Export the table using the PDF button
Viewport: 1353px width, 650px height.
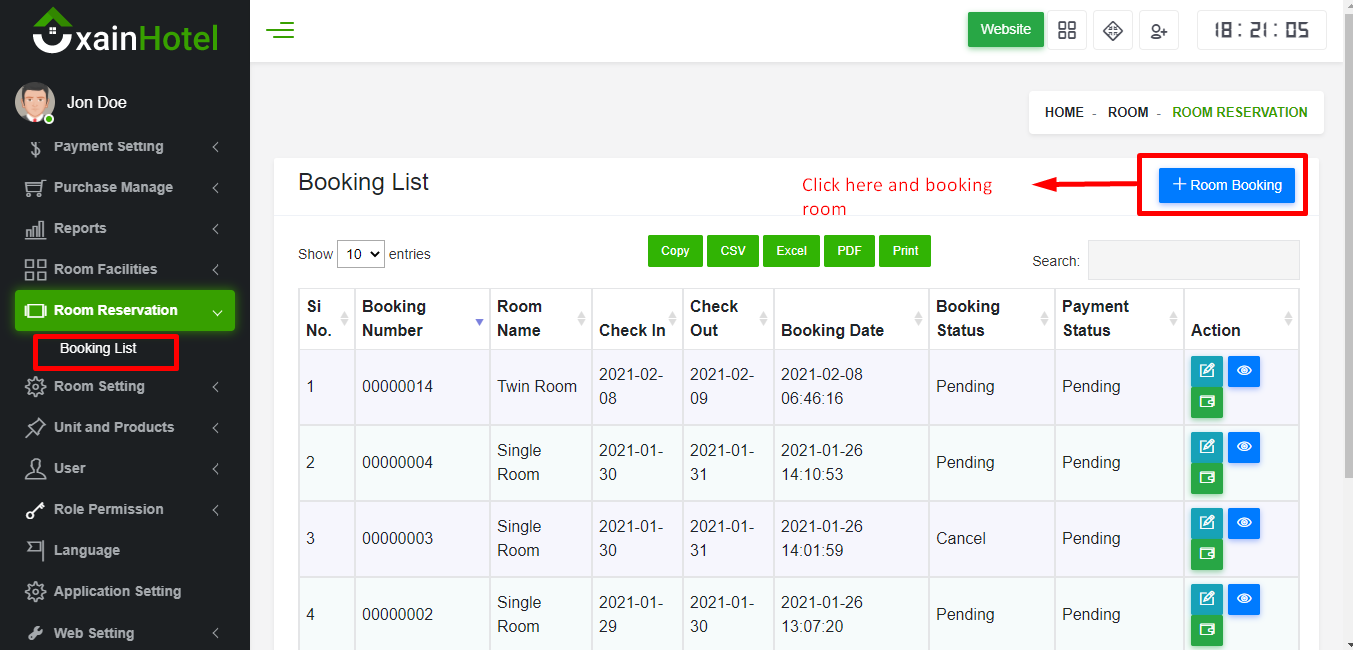pyautogui.click(x=849, y=251)
